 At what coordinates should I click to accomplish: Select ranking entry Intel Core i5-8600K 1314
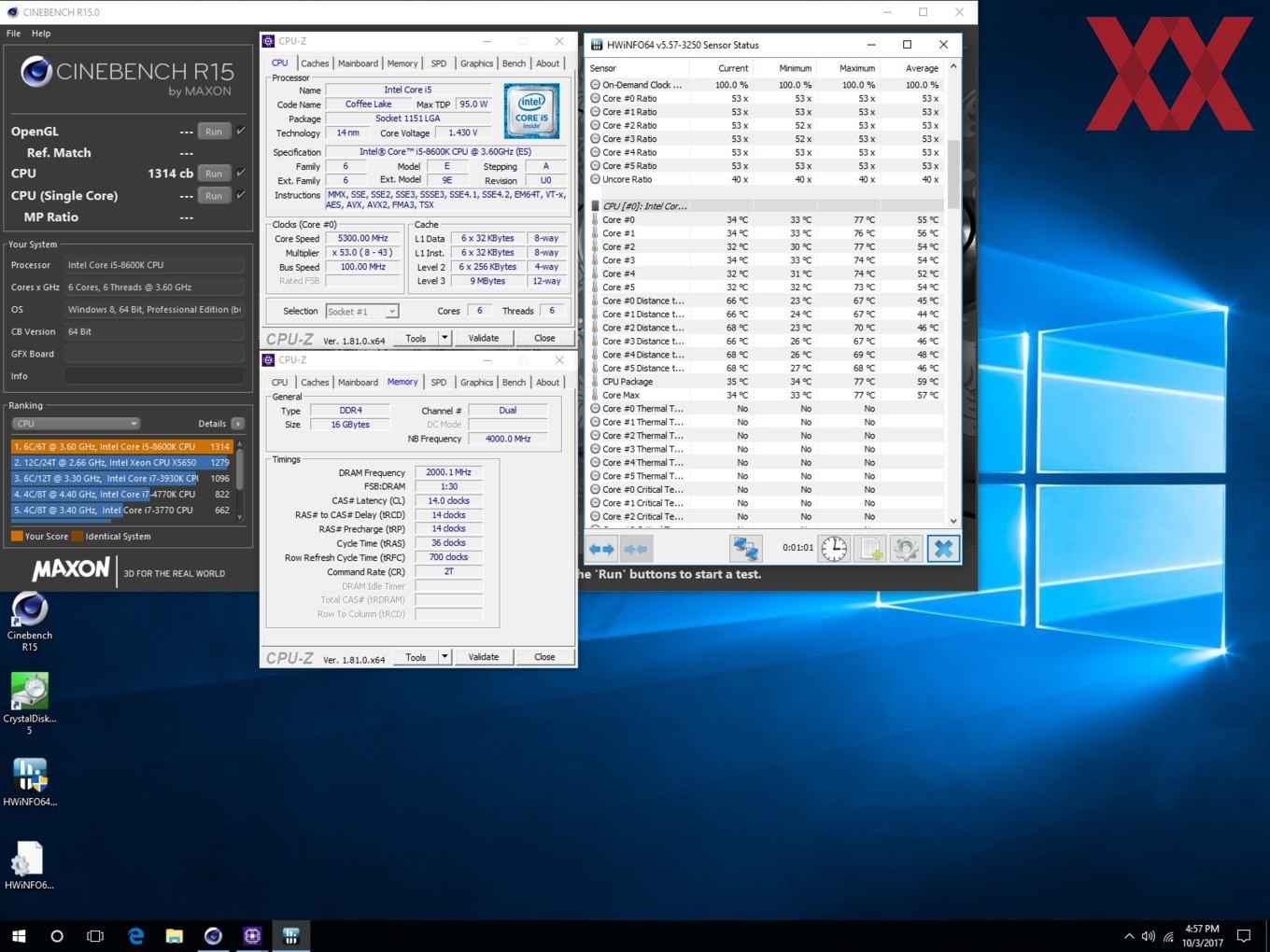tap(121, 446)
